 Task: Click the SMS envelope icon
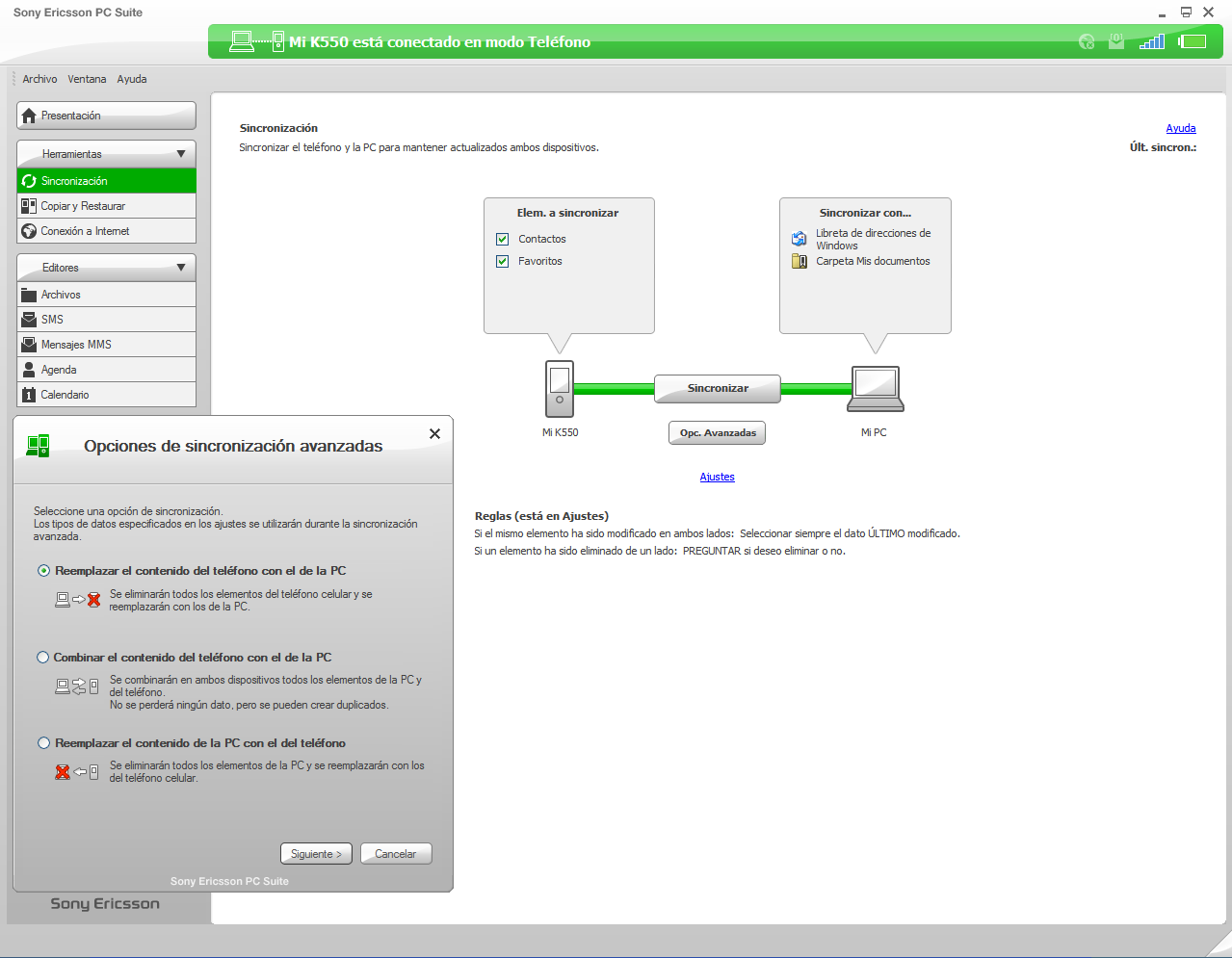point(29,320)
